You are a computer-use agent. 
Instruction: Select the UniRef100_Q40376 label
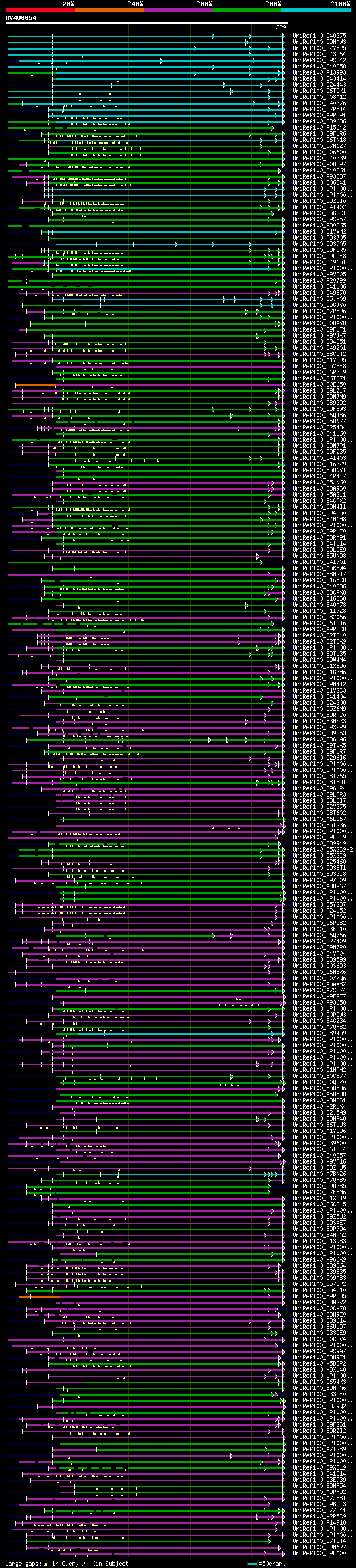tap(319, 103)
